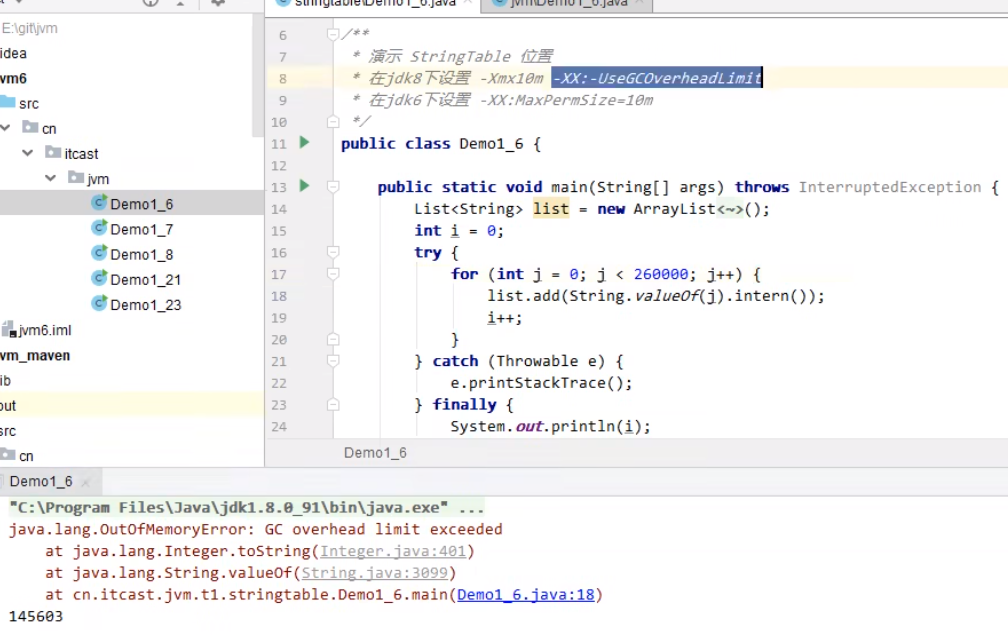Screen dimensions: 1008x637
Task: Collapse the cn package folder
Action: [6, 128]
